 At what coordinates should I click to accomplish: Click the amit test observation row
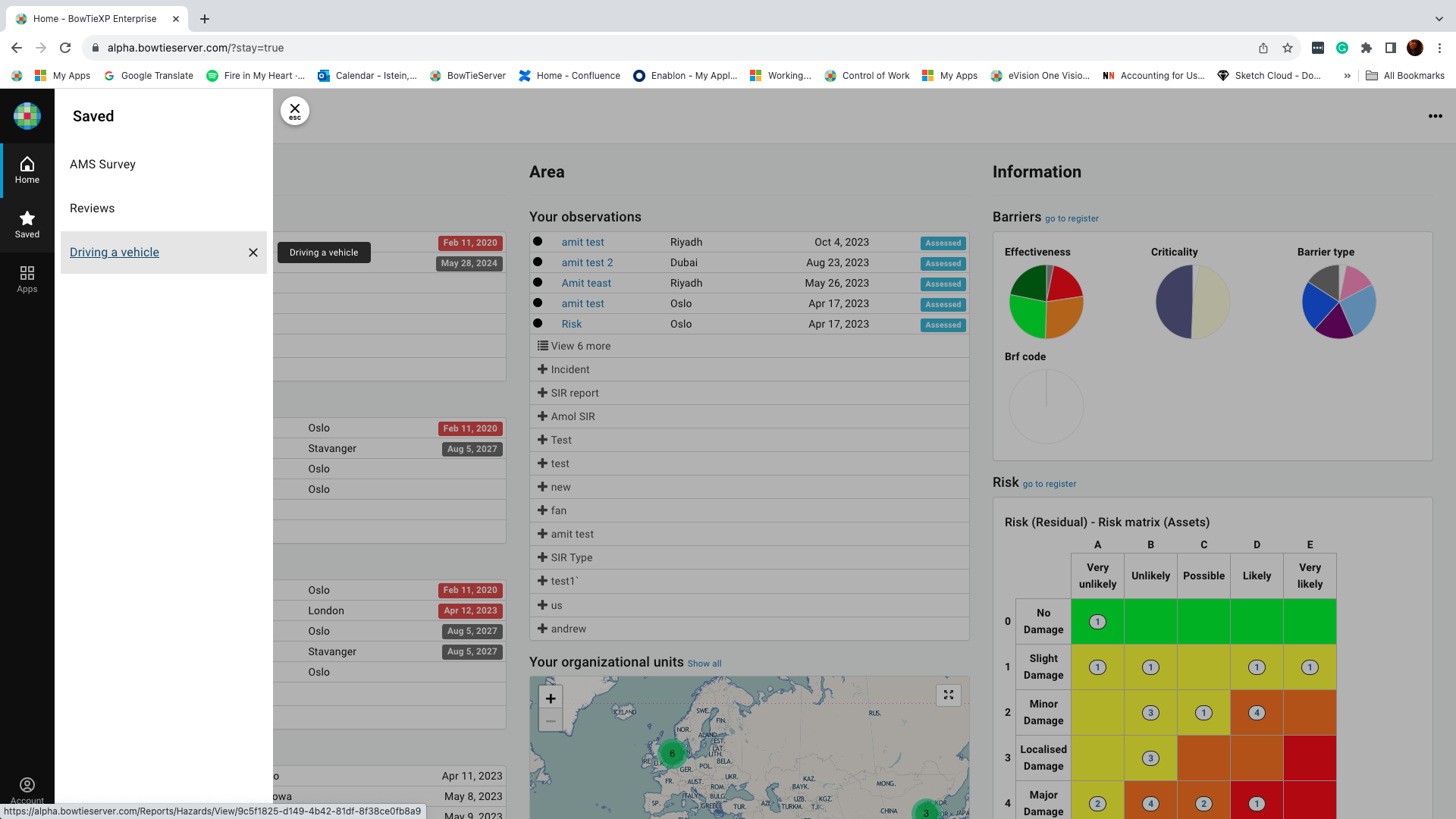[x=748, y=241]
